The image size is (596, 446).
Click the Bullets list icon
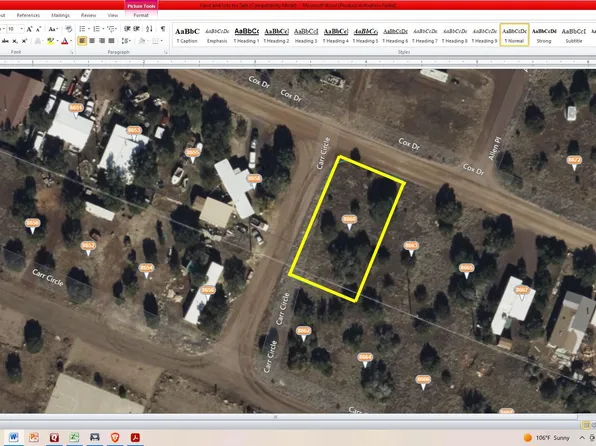click(82, 29)
